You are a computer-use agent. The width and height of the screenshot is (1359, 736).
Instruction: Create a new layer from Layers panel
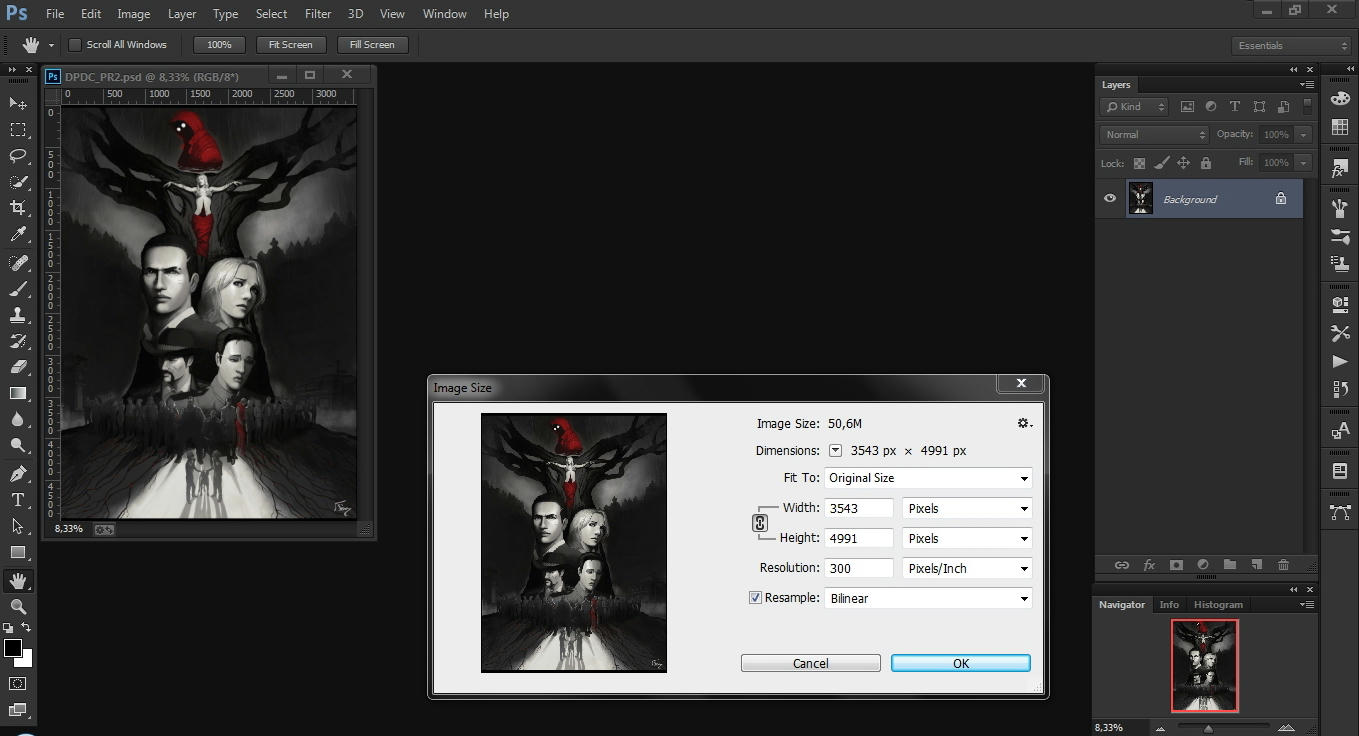[x=1256, y=565]
